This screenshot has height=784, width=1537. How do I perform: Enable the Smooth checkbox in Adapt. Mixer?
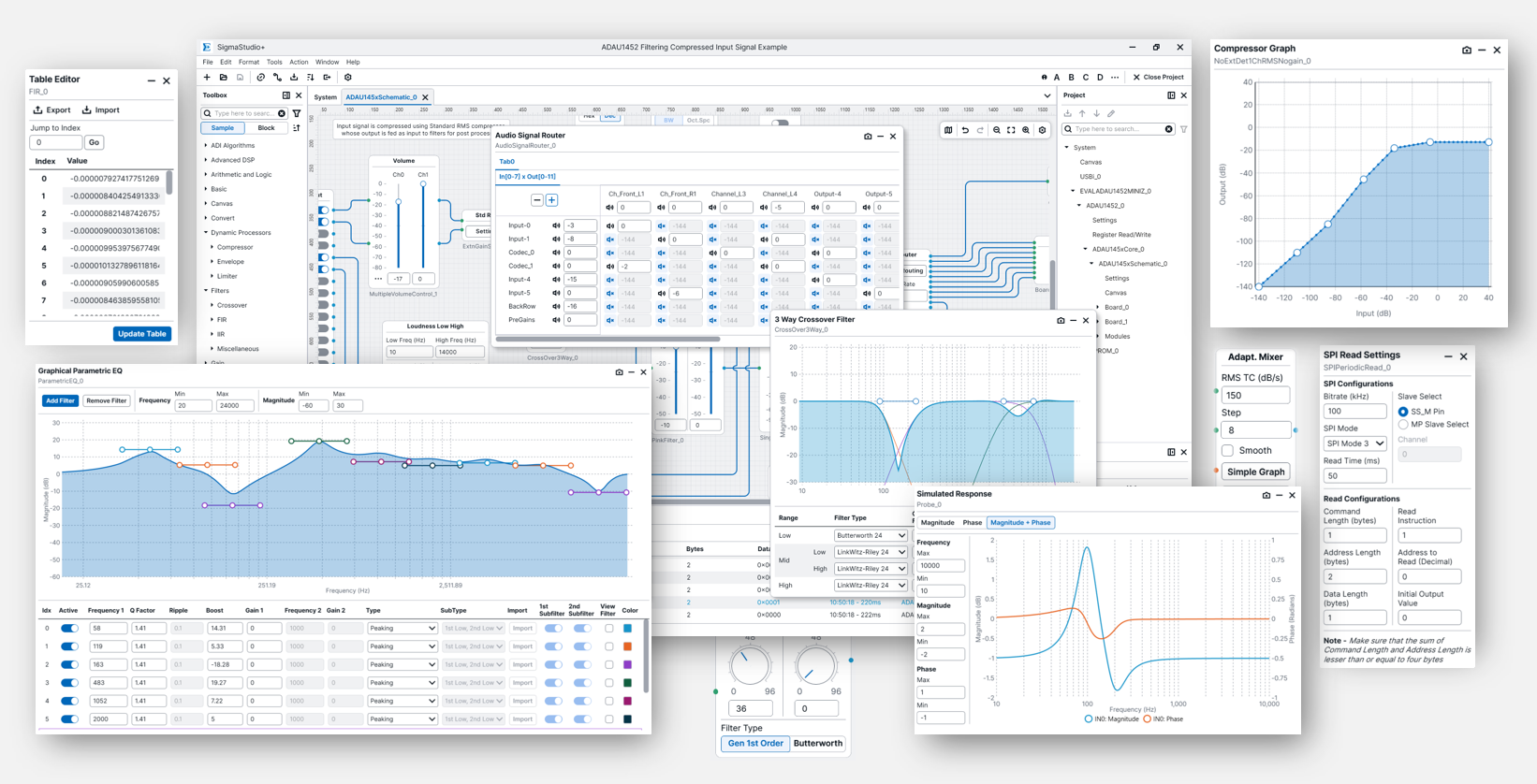(1227, 451)
